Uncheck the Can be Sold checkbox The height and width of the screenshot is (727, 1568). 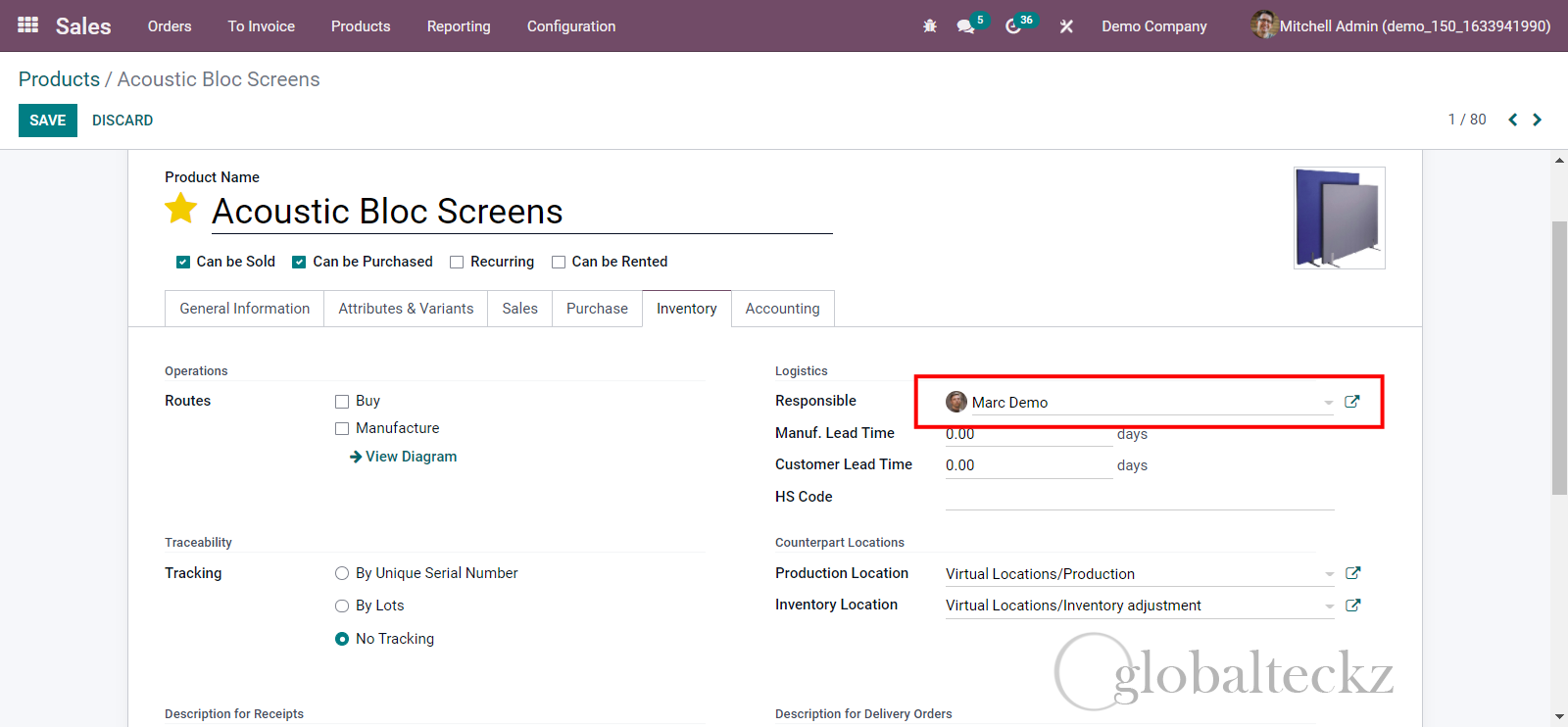point(183,262)
